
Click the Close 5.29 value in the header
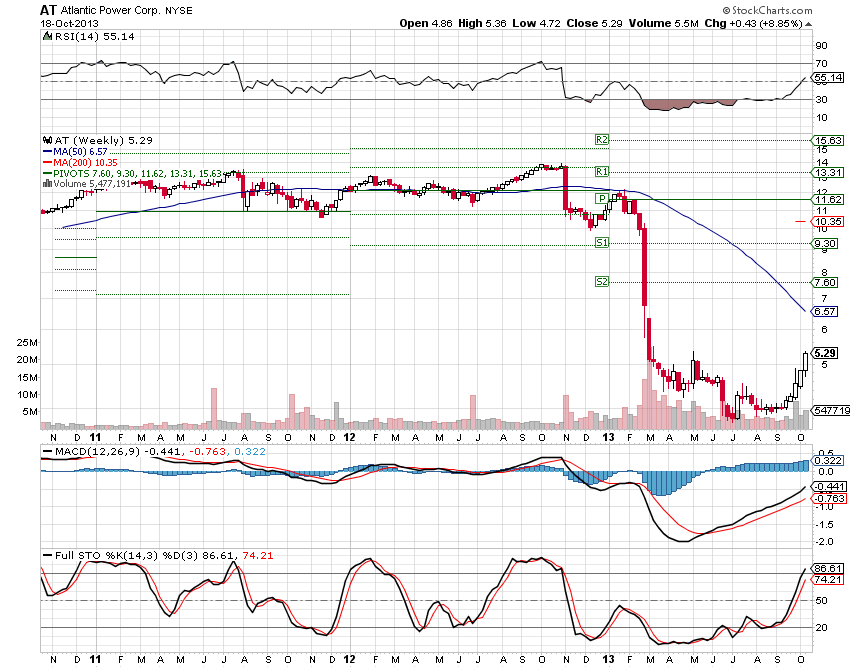tap(597, 23)
